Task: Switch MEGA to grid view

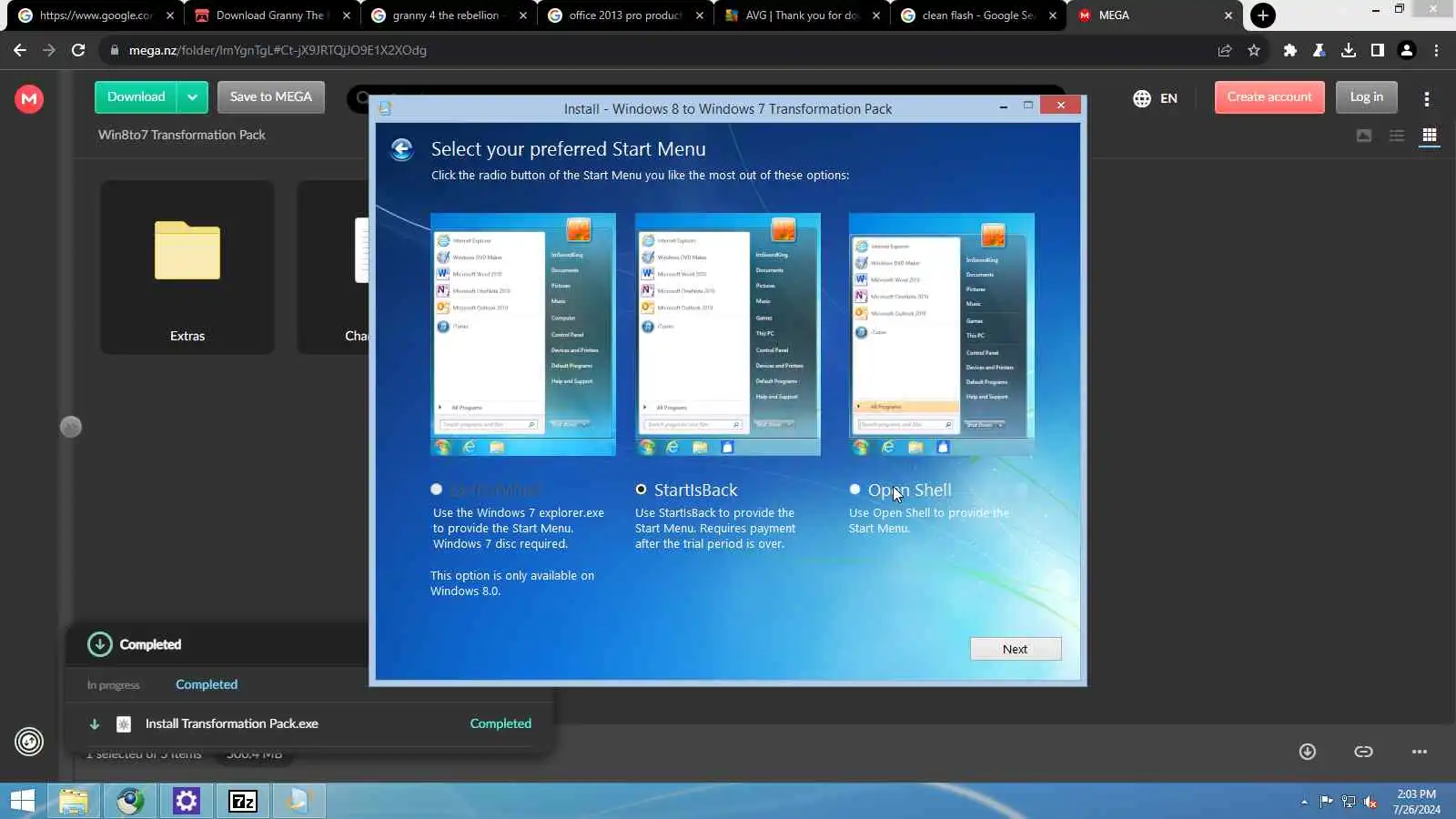Action: (x=1430, y=135)
